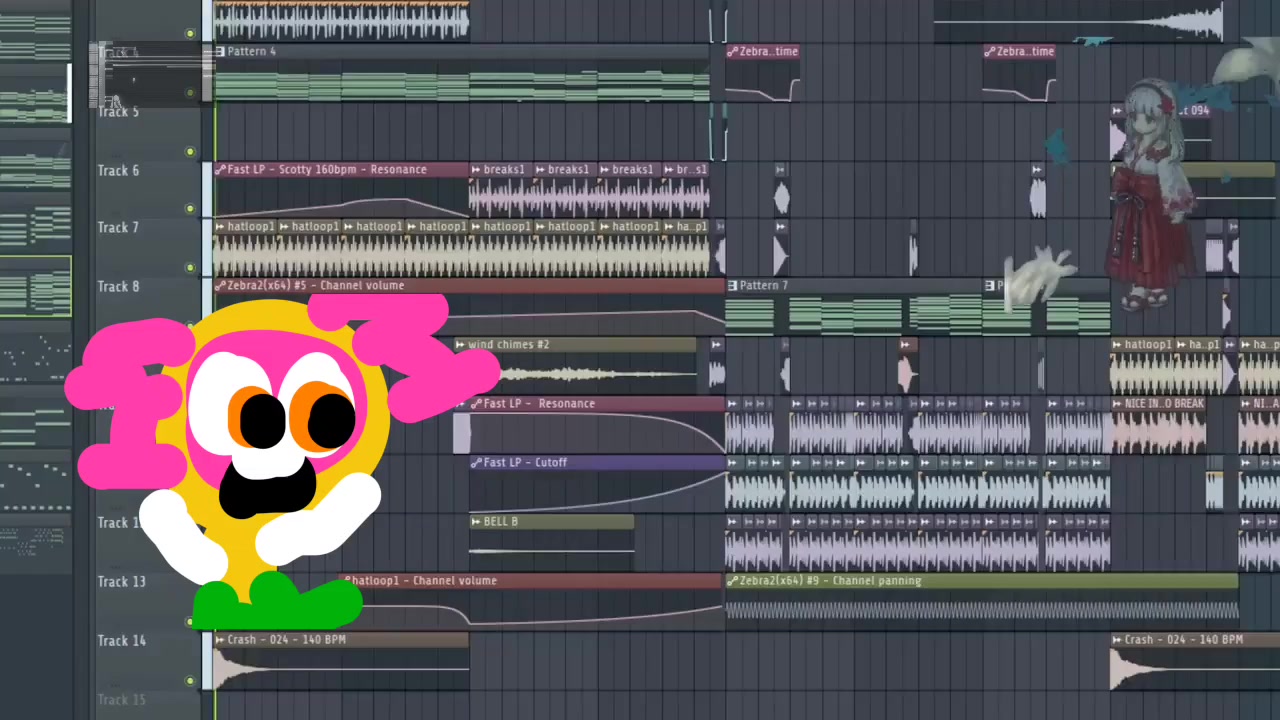Mute Track 6 using its green LED
The image size is (1280, 720).
pos(190,209)
